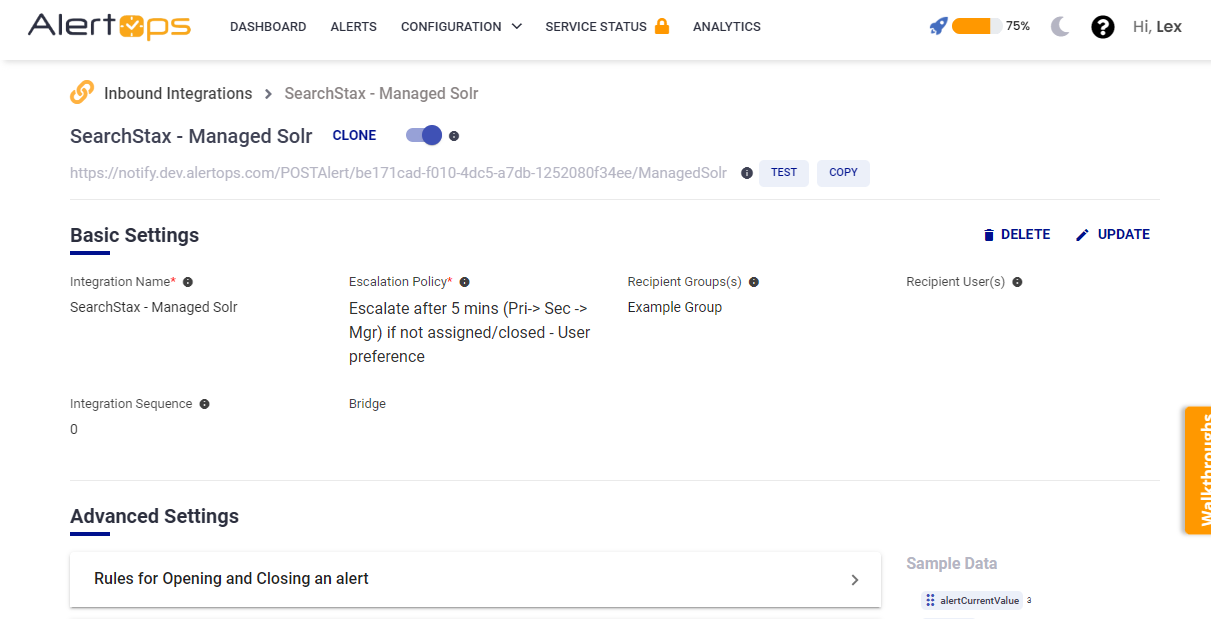Click the Inbound Integrations breadcrumb
1211x619 pixels.
coord(178,93)
